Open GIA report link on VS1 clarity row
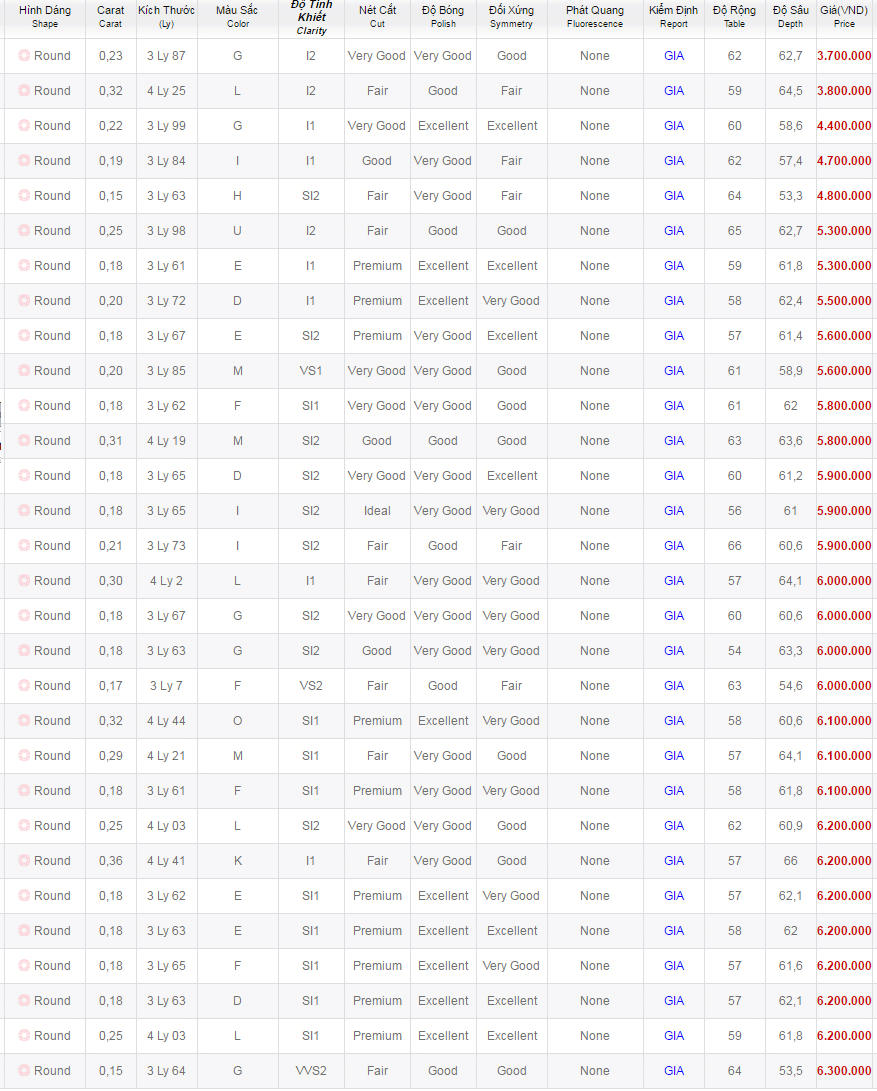The width and height of the screenshot is (877, 1091). [x=674, y=371]
